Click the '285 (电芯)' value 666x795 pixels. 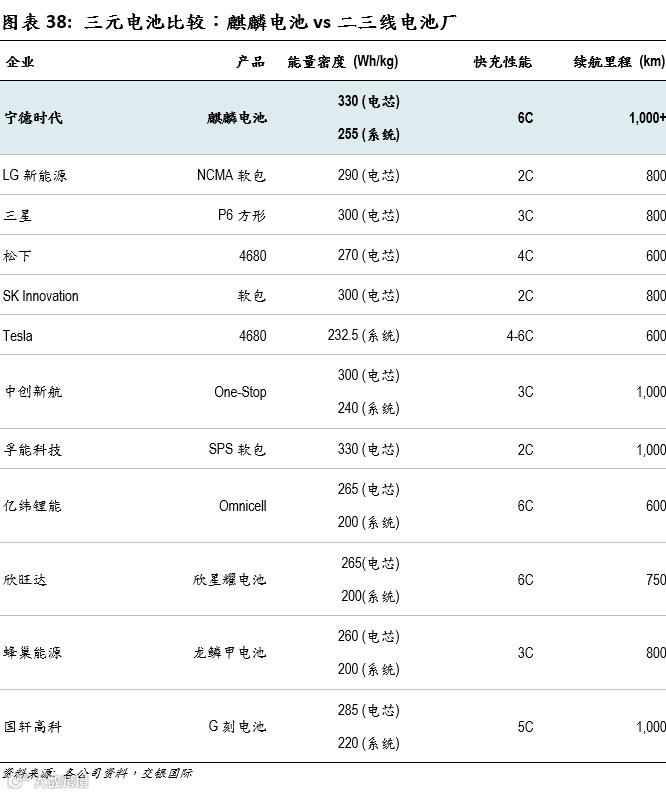click(369, 710)
